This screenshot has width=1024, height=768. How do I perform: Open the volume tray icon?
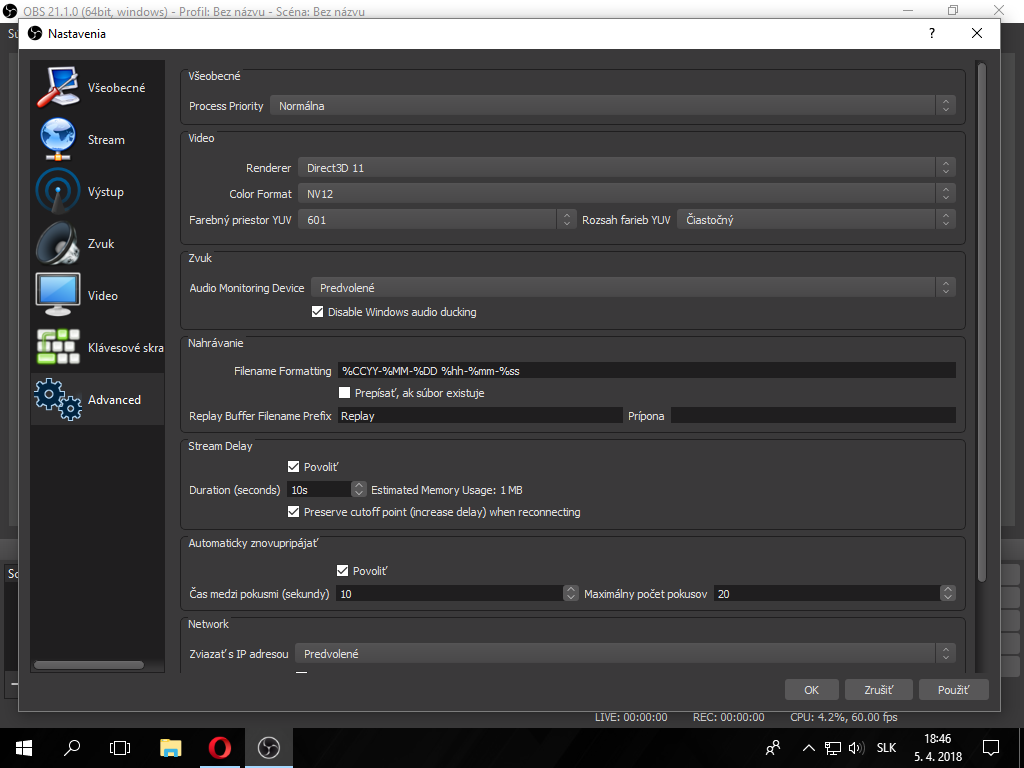(x=856, y=748)
